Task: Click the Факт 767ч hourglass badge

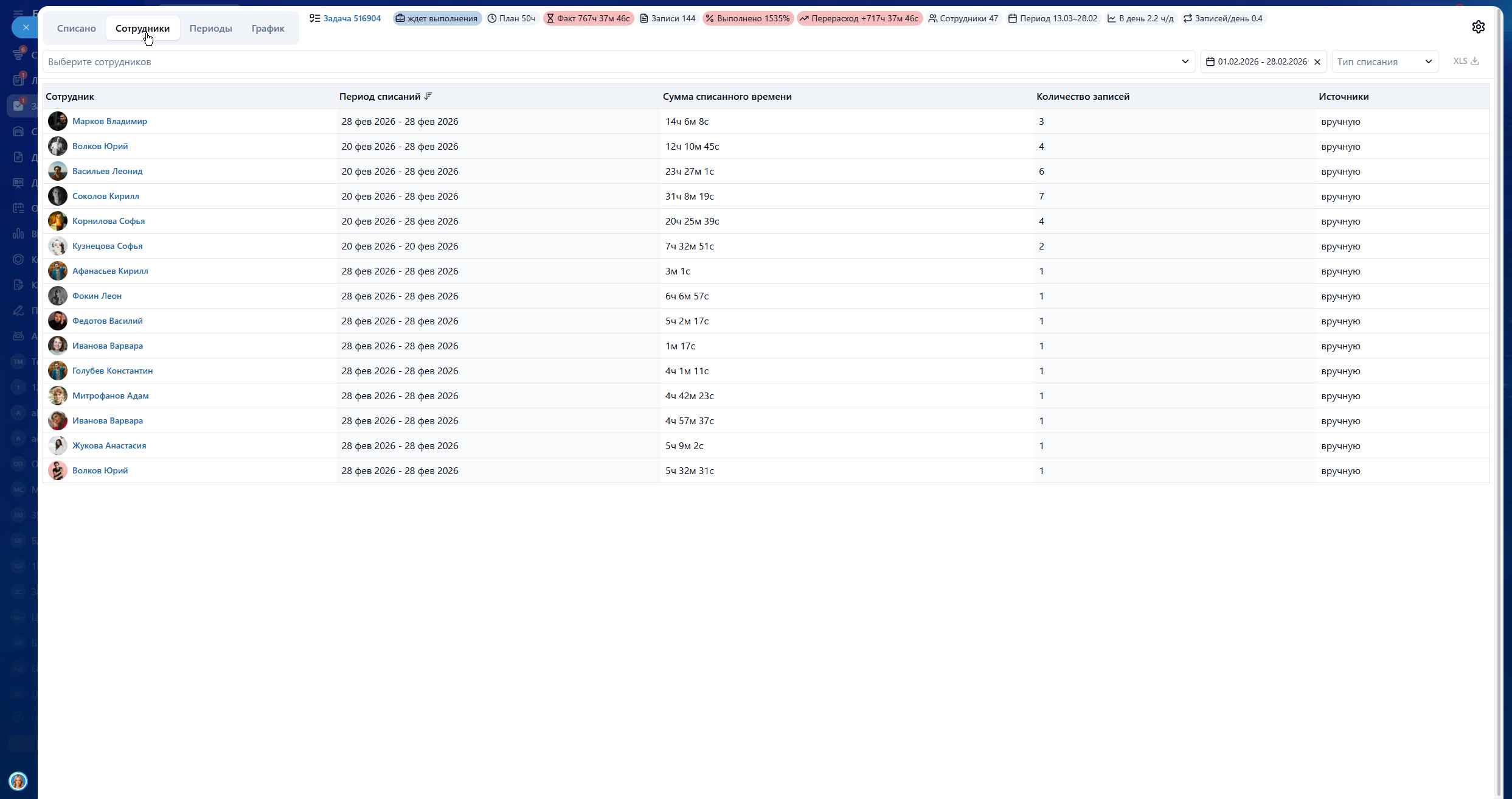Action: click(588, 18)
